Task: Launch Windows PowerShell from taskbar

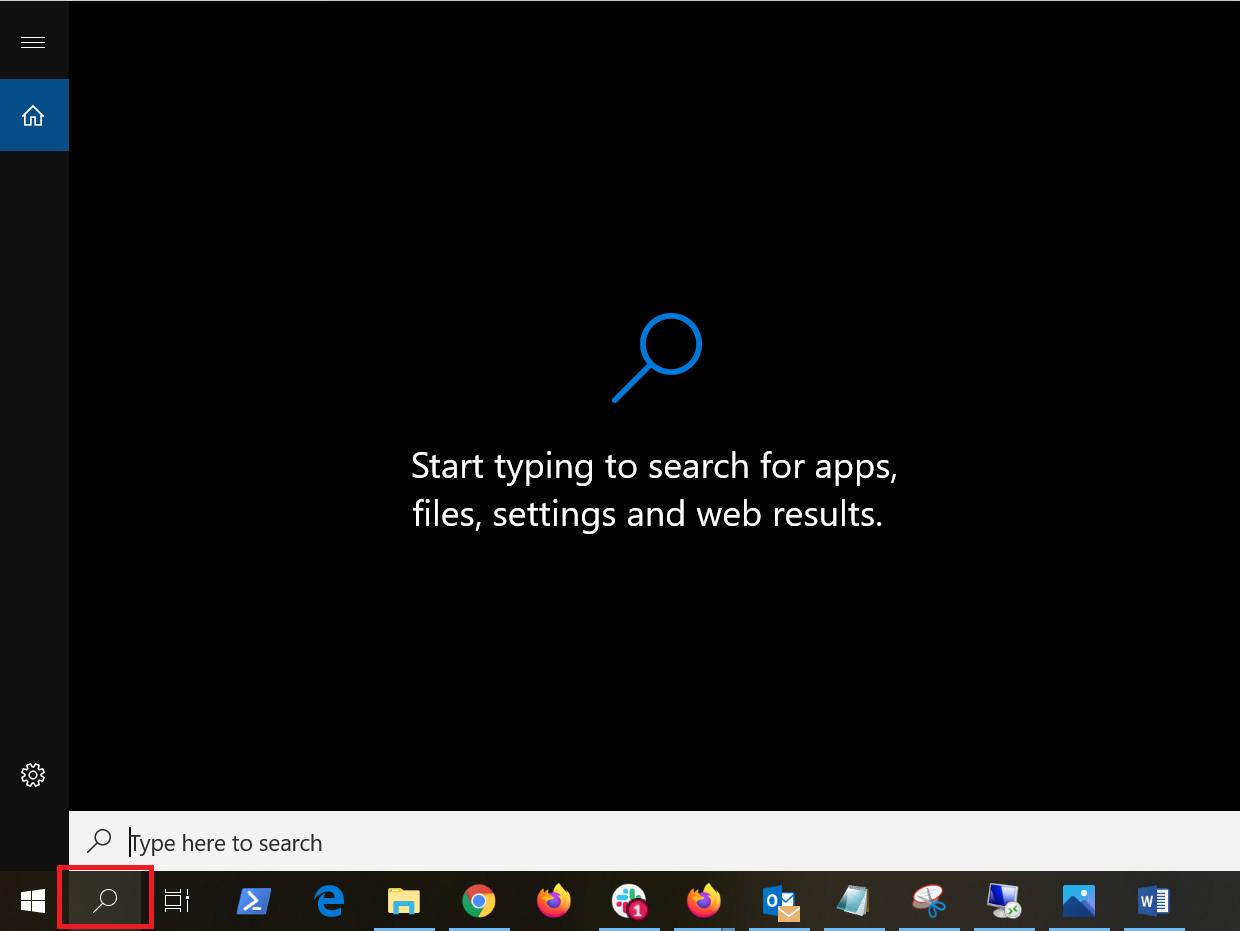Action: click(253, 901)
